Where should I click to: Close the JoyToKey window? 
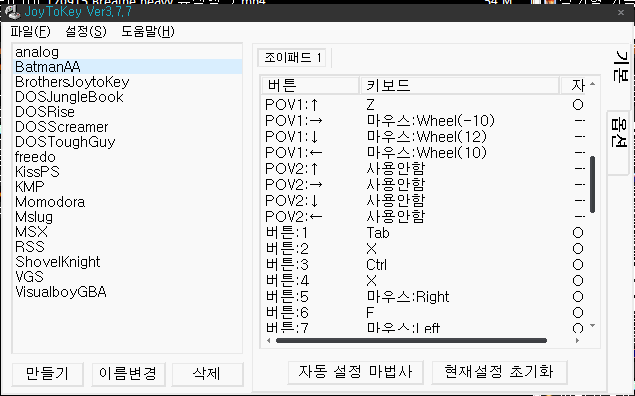pos(621,13)
